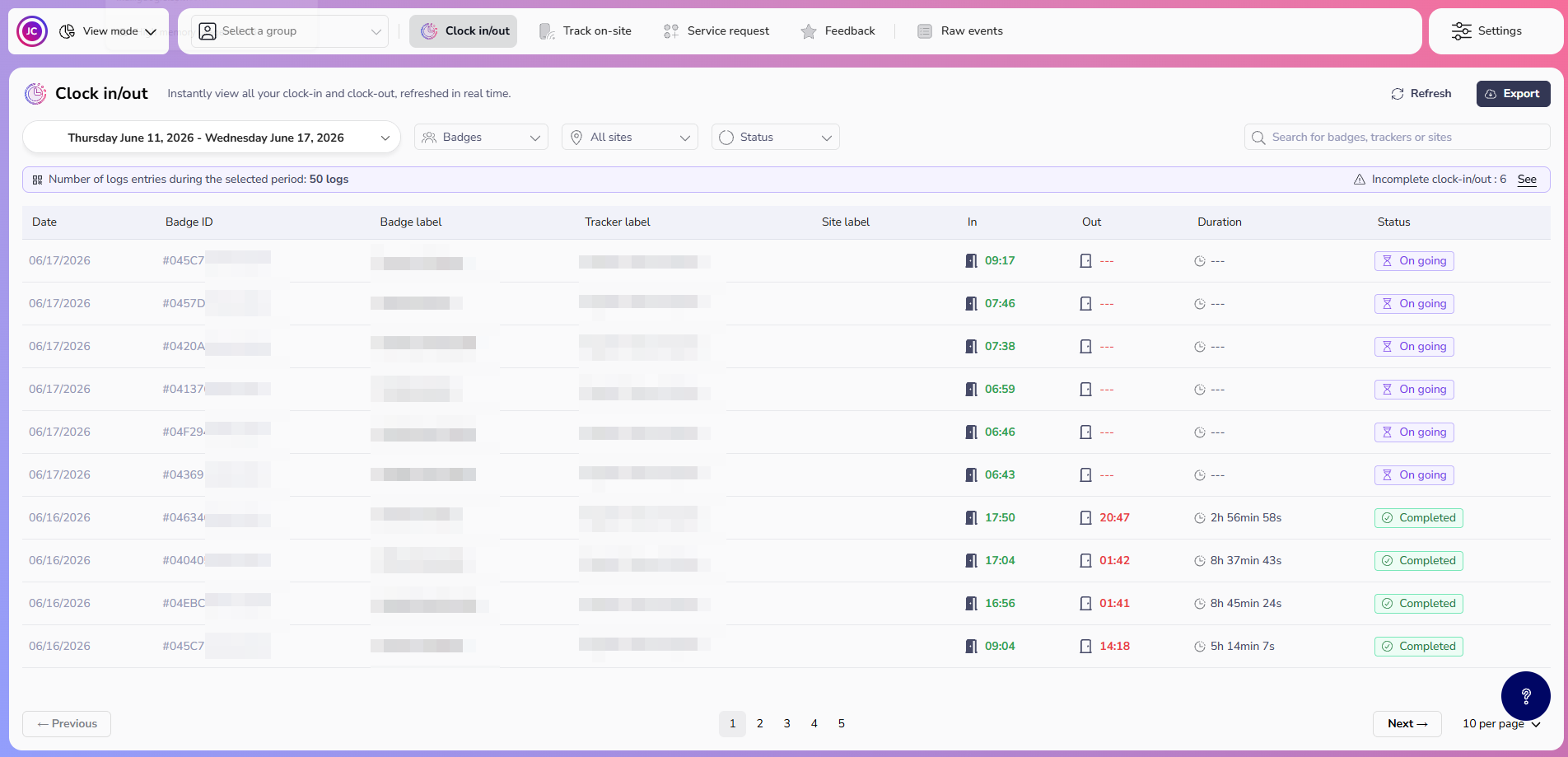Open the date range picker dropdown

212,138
